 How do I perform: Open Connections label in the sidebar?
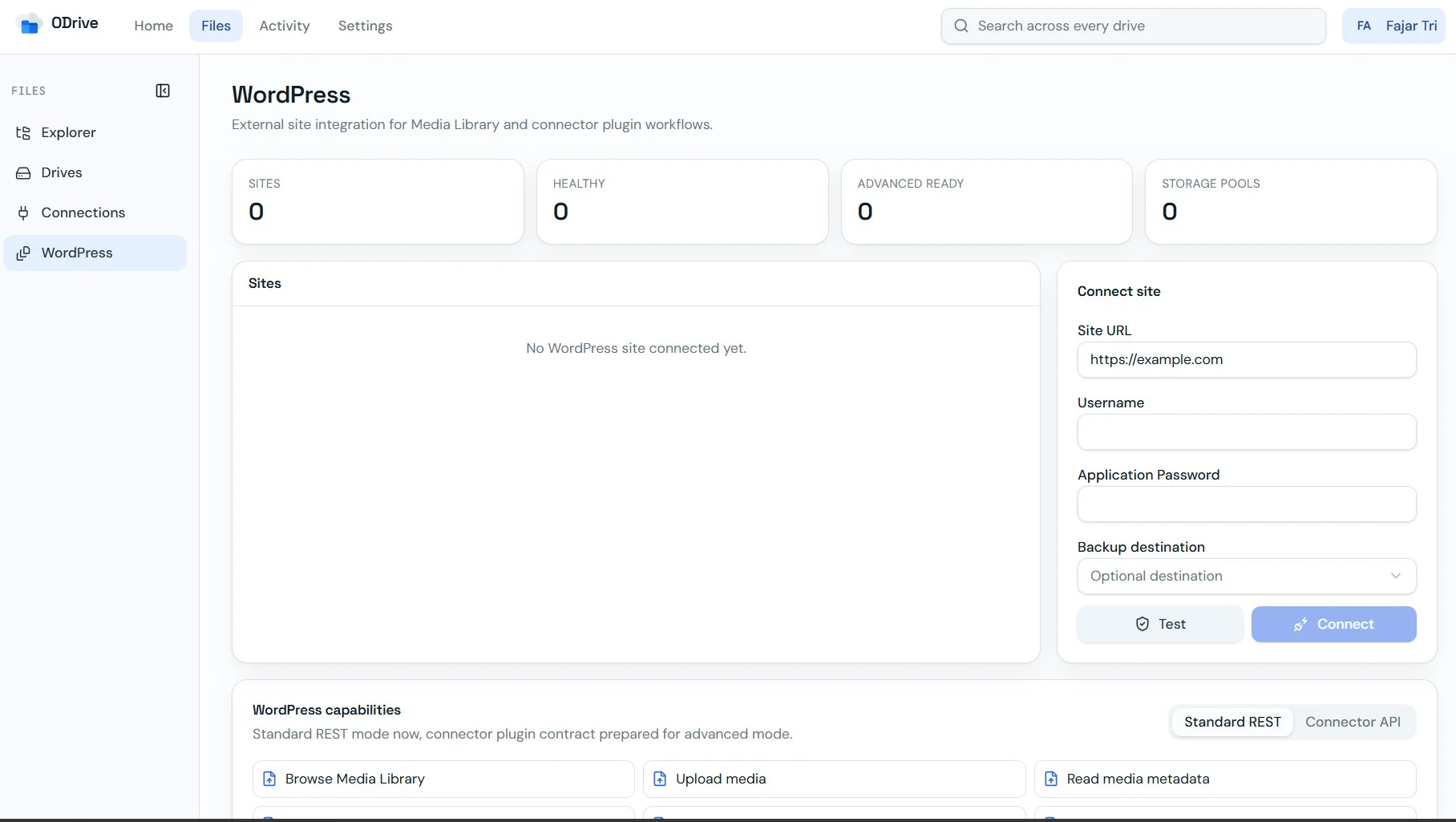[x=83, y=213]
